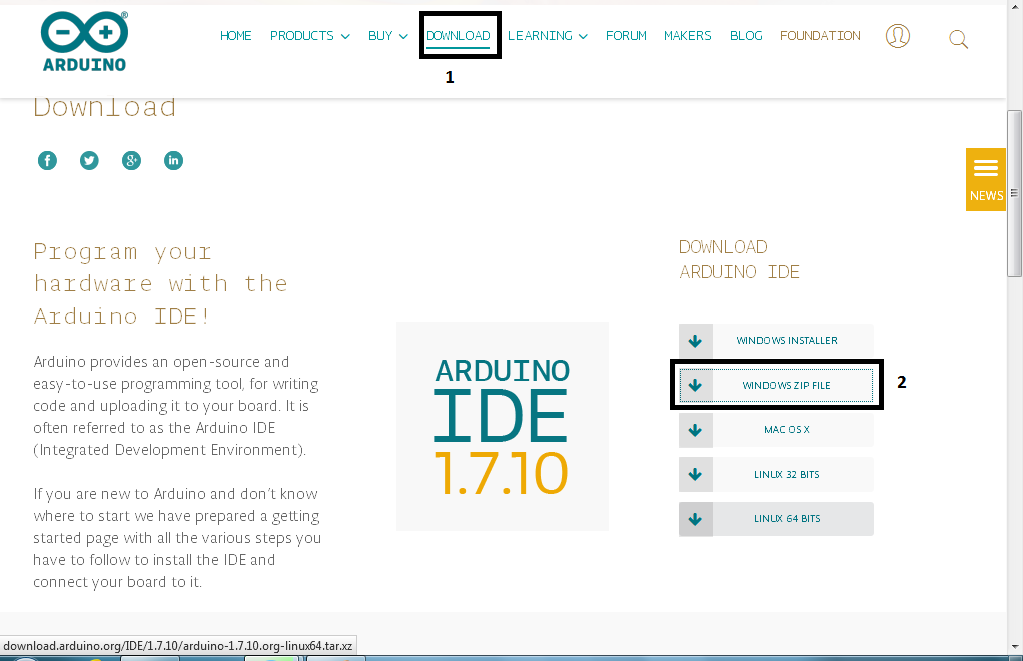
Task: Click the Arduino logo
Action: tap(84, 41)
